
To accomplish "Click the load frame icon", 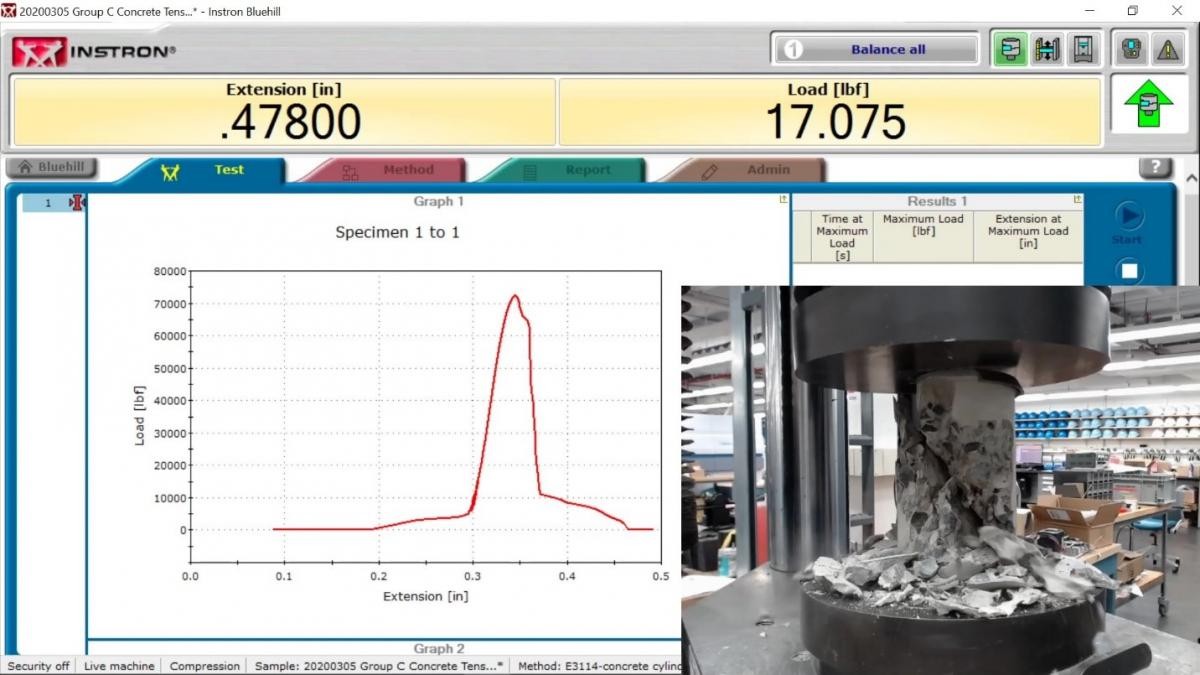I will [x=1081, y=49].
